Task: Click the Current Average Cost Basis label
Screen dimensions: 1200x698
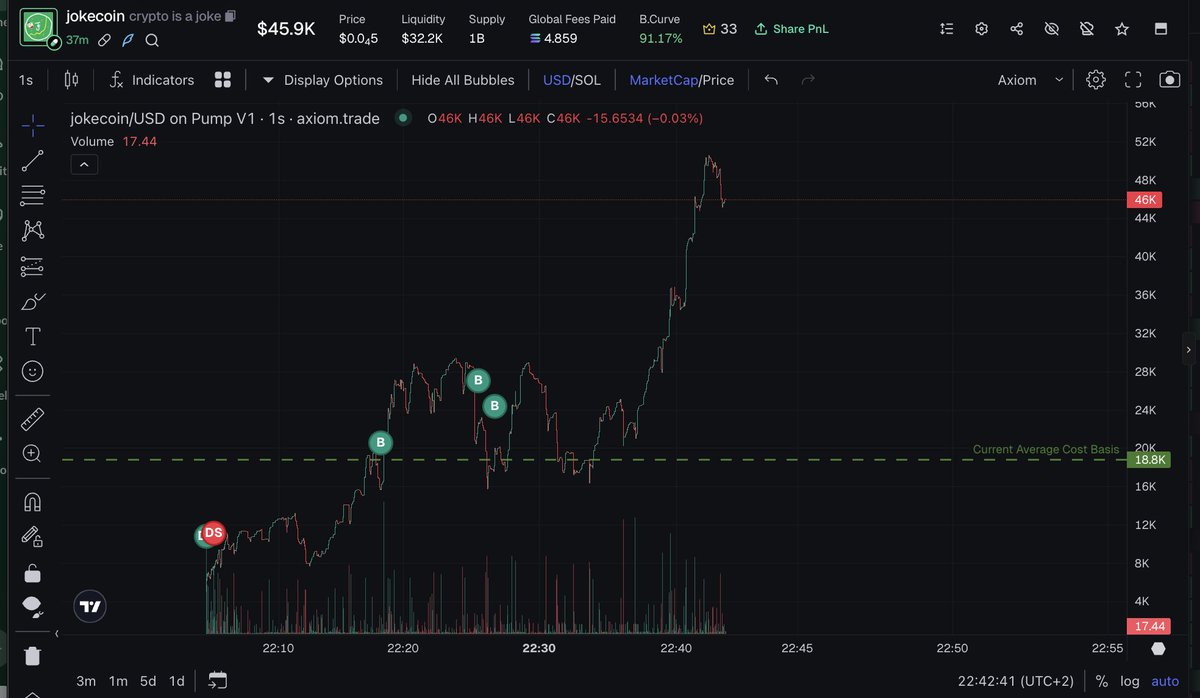Action: coord(1046,450)
